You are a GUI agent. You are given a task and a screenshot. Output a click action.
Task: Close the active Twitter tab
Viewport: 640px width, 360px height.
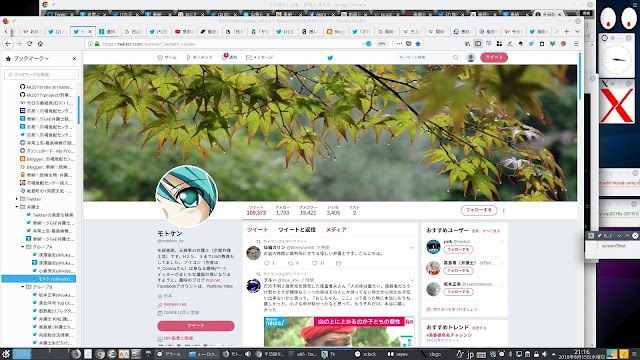(90, 31)
